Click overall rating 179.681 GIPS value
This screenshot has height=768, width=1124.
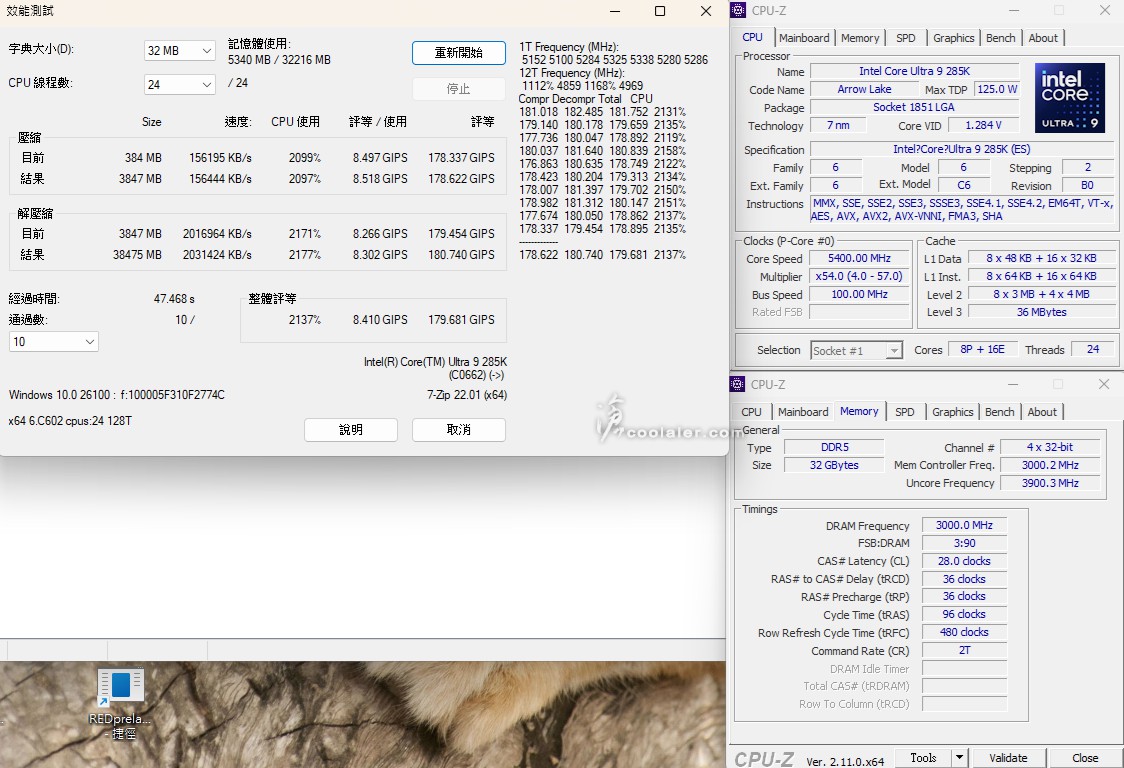pyautogui.click(x=461, y=320)
